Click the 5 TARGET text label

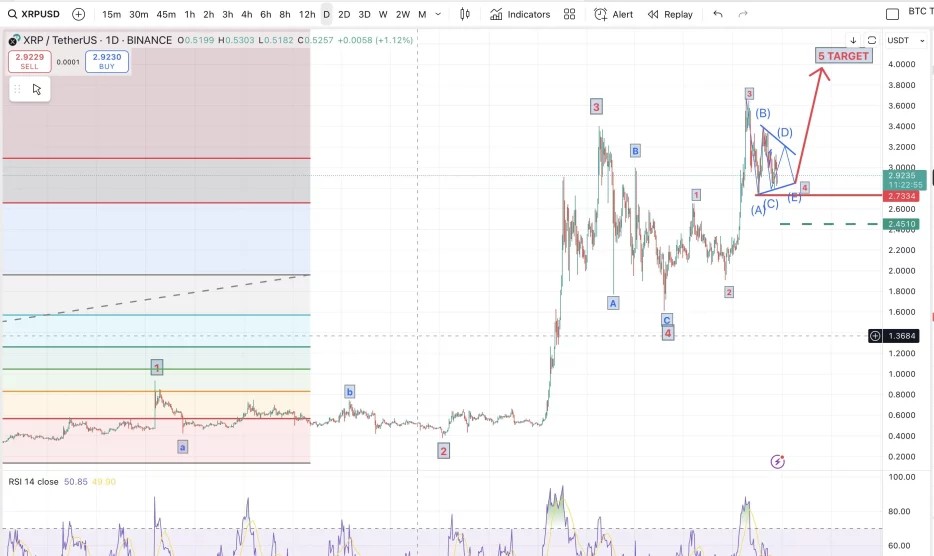click(x=844, y=56)
